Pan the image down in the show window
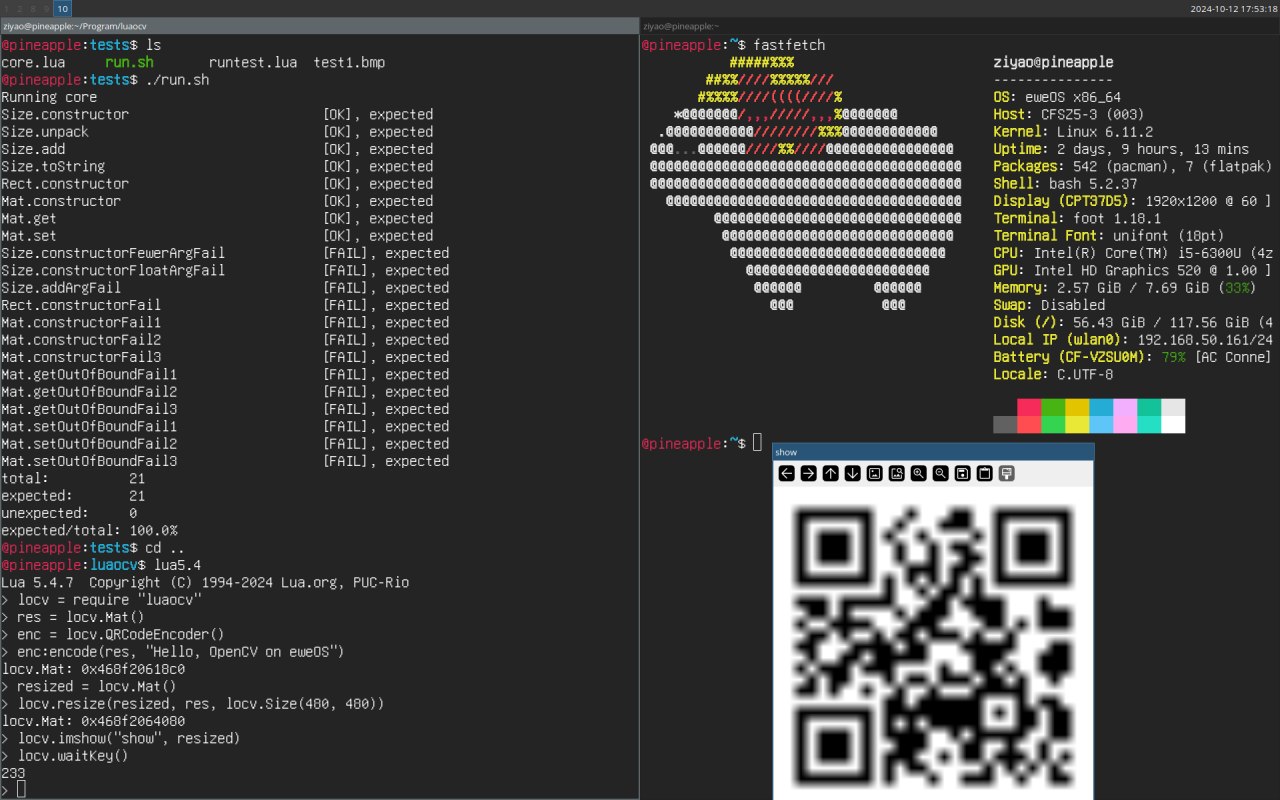Image resolution: width=1280 pixels, height=800 pixels. [x=853, y=473]
